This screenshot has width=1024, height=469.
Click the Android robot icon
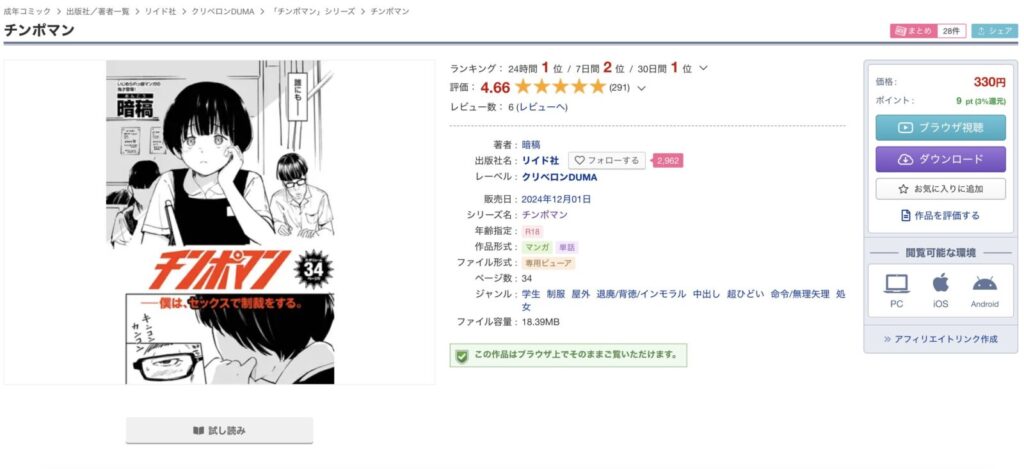point(985,283)
